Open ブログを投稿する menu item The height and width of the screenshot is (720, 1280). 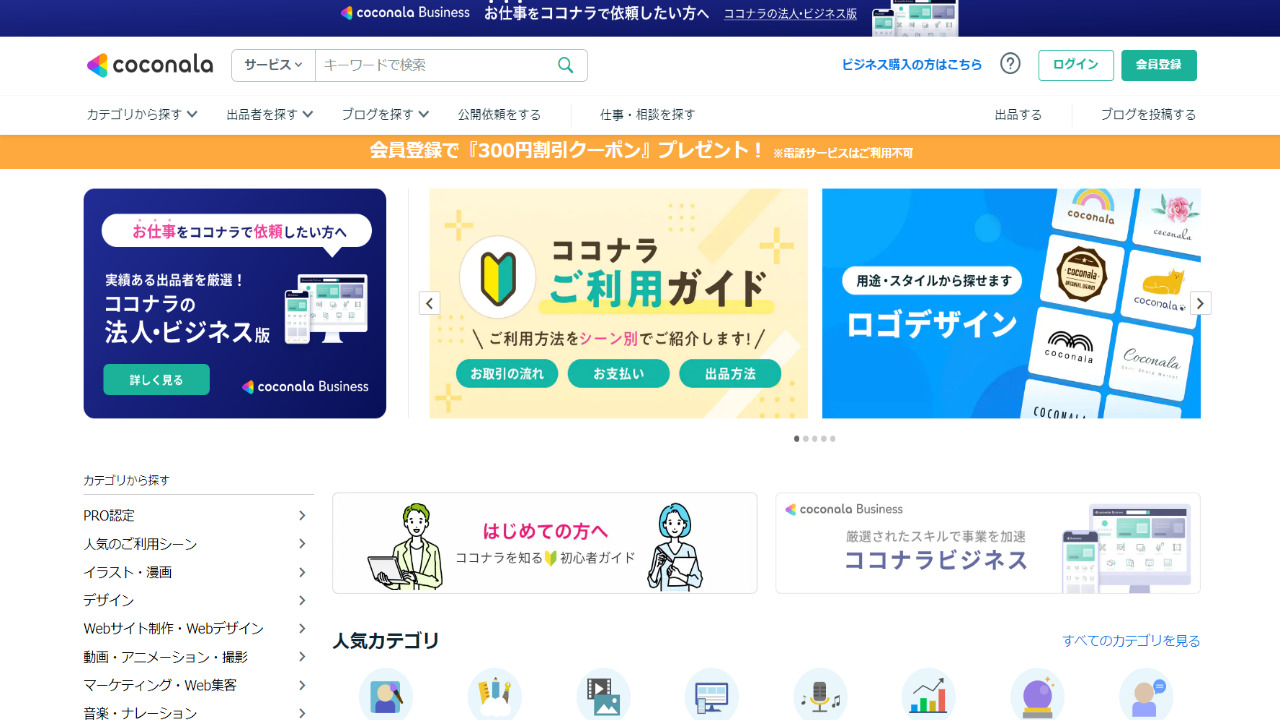pos(1148,115)
